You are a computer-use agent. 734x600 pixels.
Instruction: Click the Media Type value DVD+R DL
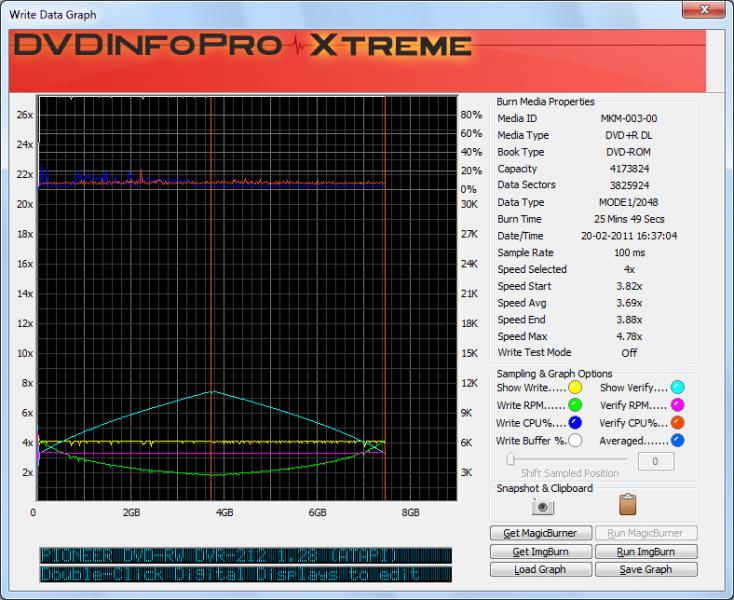628,135
